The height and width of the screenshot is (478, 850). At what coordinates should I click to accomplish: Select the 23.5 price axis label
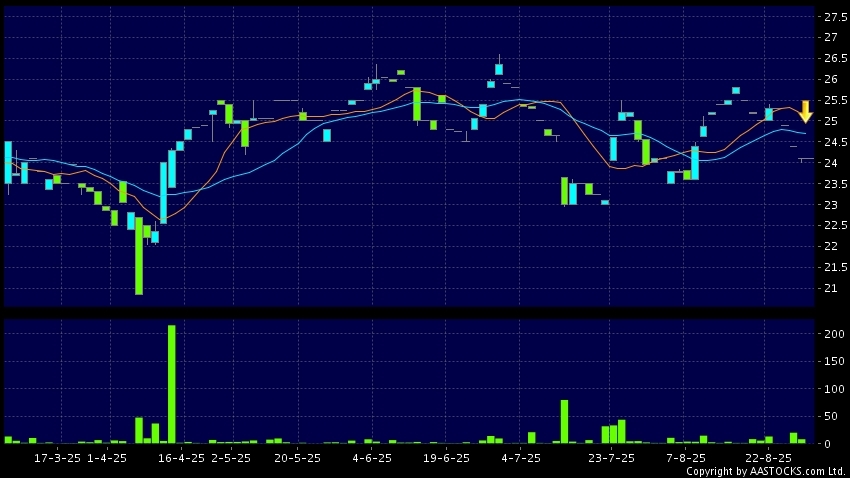pyautogui.click(x=835, y=184)
